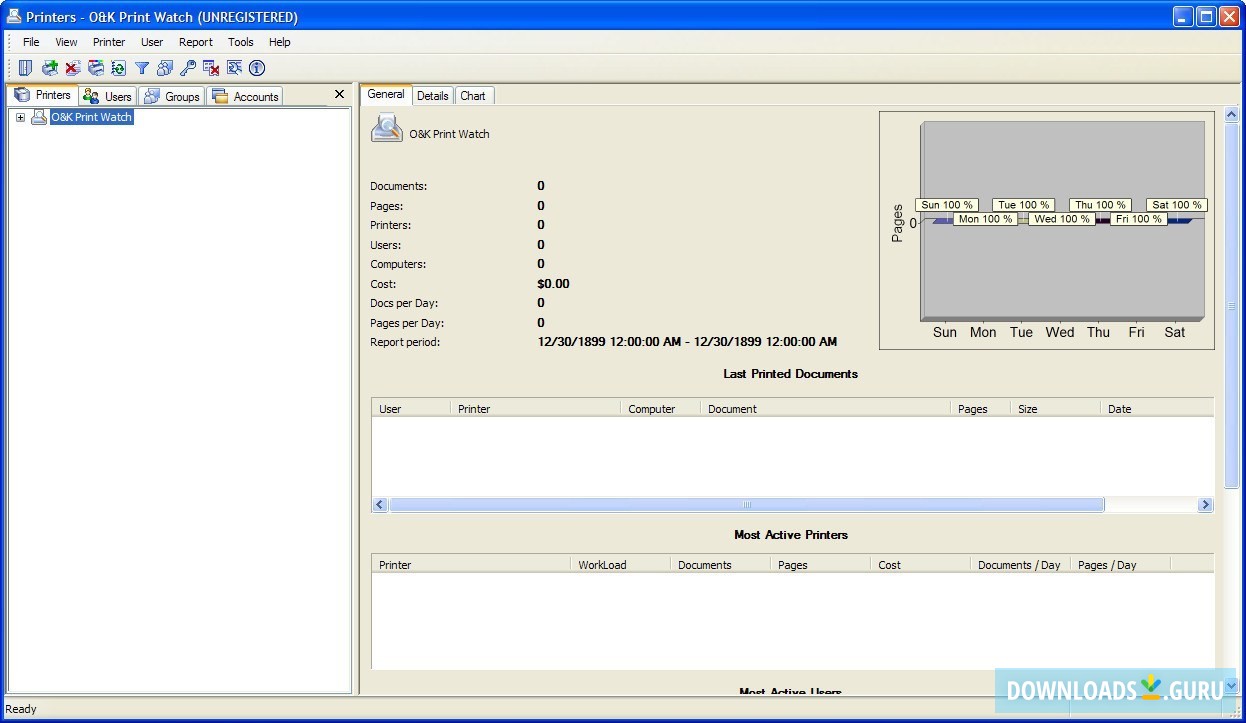Click the users group toolbar icon

point(165,68)
